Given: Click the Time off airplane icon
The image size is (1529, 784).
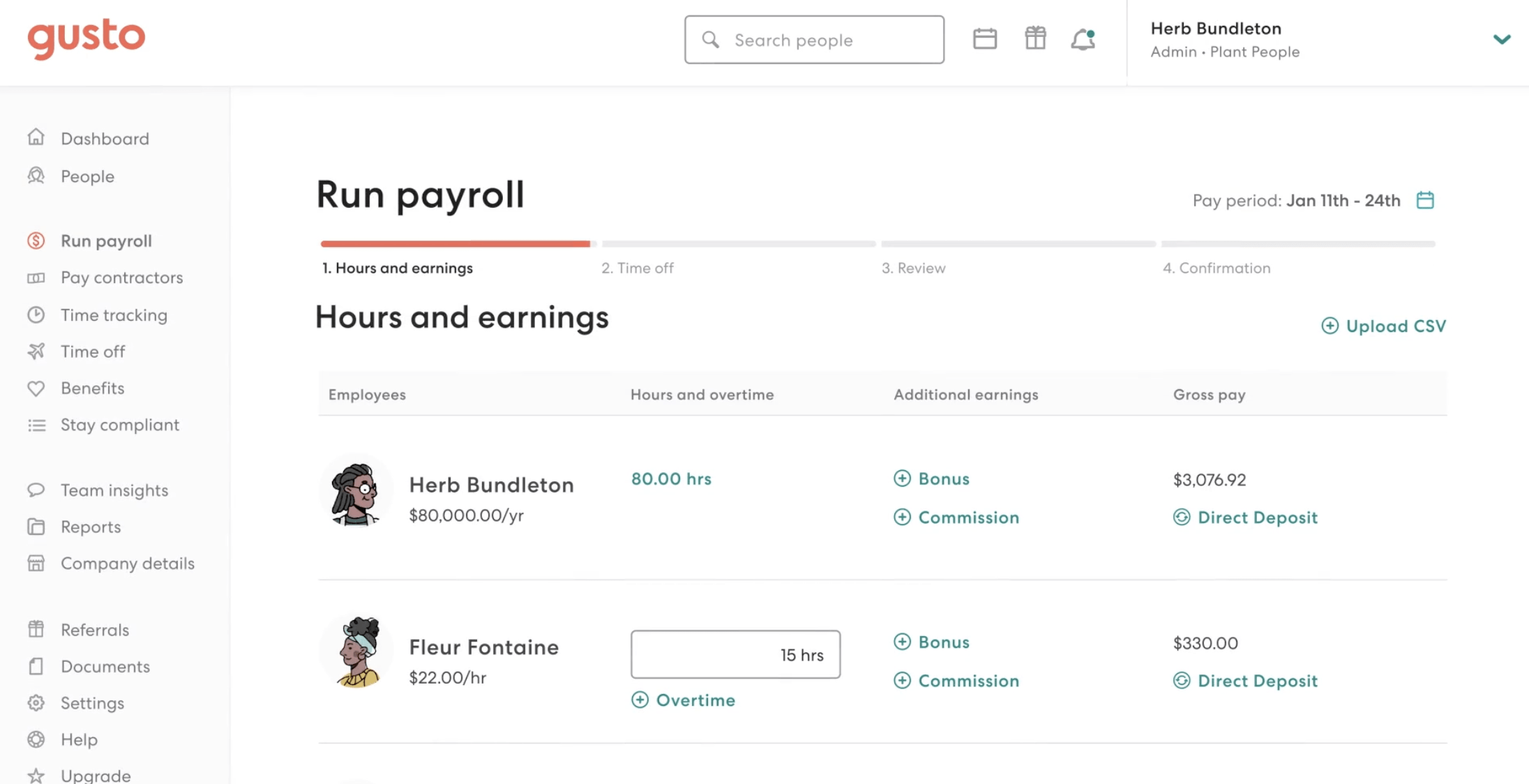Looking at the screenshot, I should pyautogui.click(x=36, y=351).
